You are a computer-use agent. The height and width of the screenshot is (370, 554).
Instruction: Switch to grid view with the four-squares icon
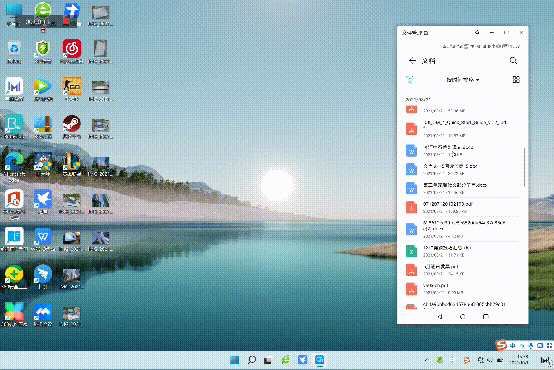coord(516,80)
